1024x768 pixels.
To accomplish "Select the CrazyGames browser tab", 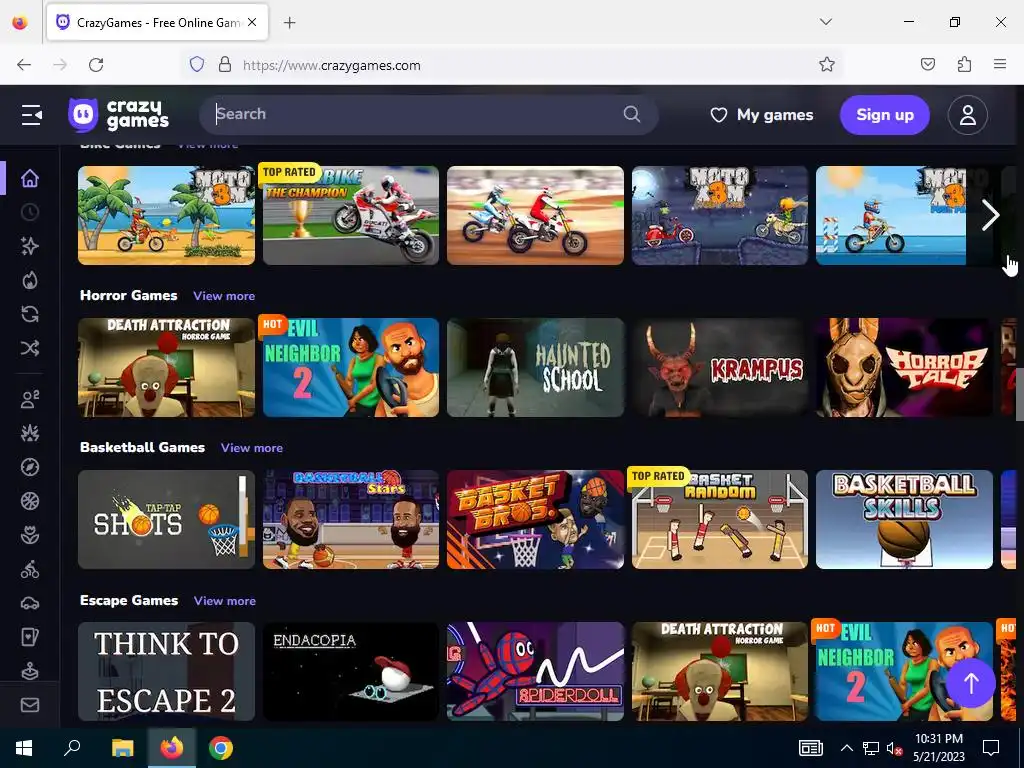I will 157,23.
